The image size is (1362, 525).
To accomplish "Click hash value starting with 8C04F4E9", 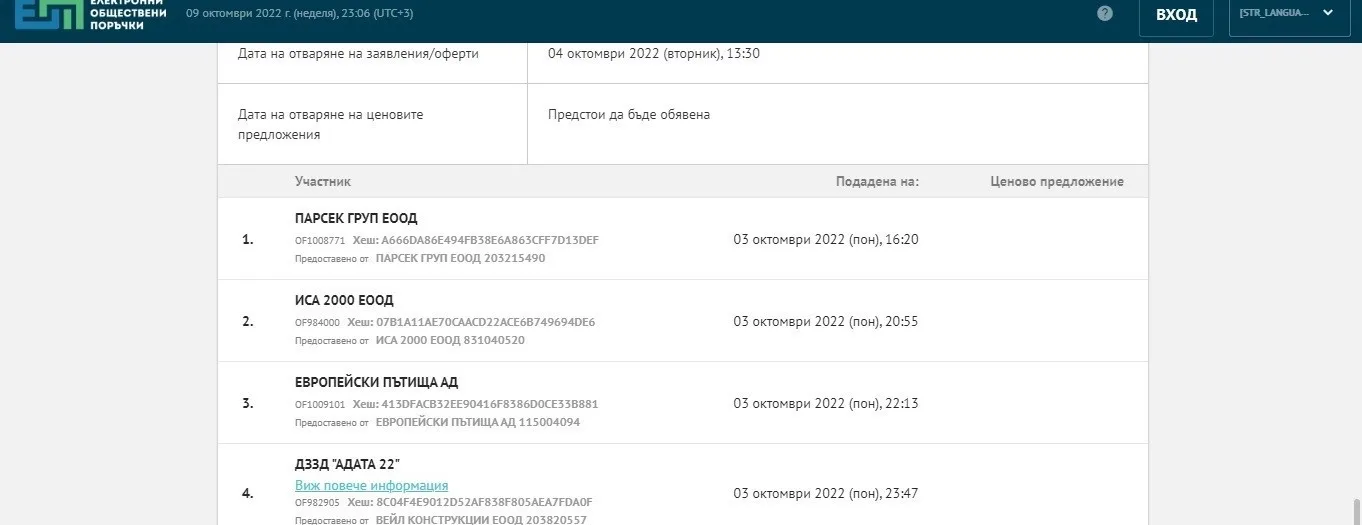I will coord(483,502).
